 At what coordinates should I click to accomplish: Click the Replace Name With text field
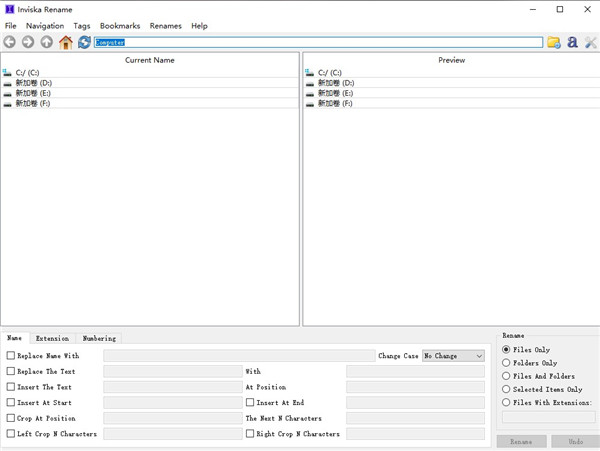pos(239,356)
